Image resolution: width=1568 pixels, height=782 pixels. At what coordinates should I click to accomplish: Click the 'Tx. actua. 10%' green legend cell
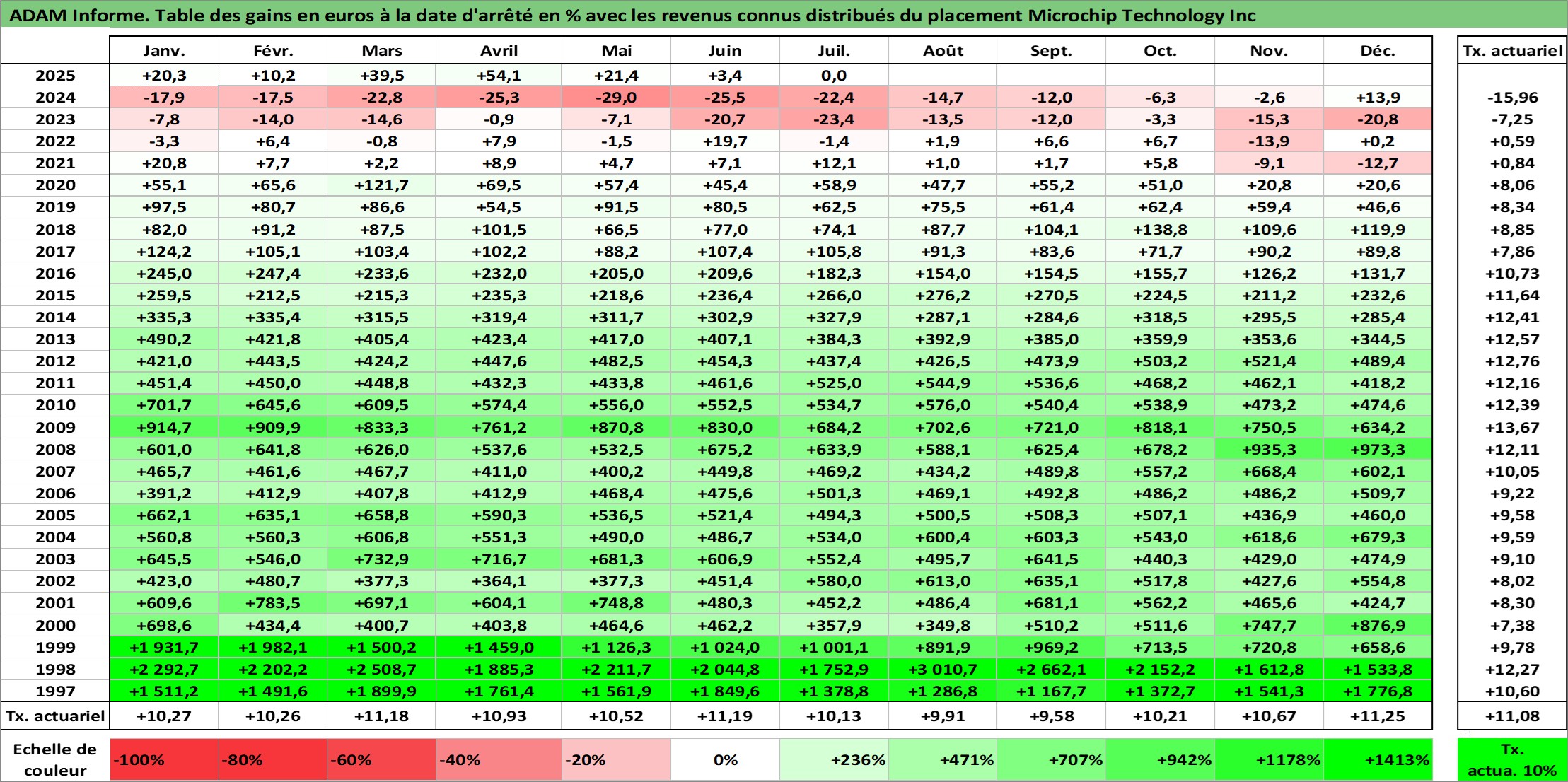1512,760
